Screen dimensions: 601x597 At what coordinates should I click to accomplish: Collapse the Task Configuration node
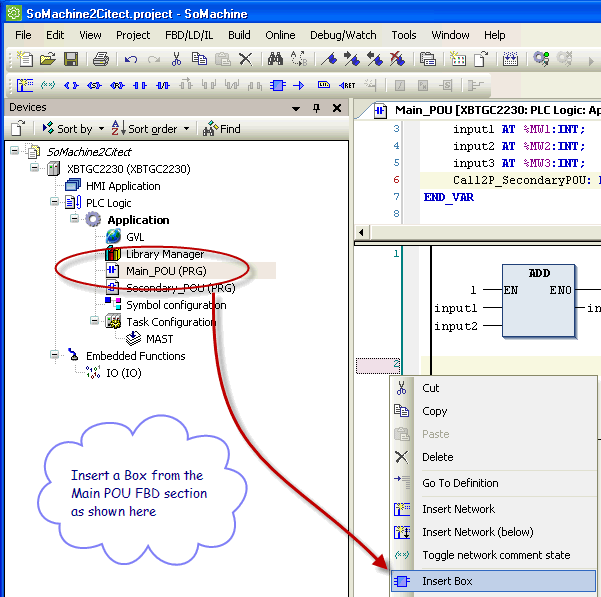94,320
